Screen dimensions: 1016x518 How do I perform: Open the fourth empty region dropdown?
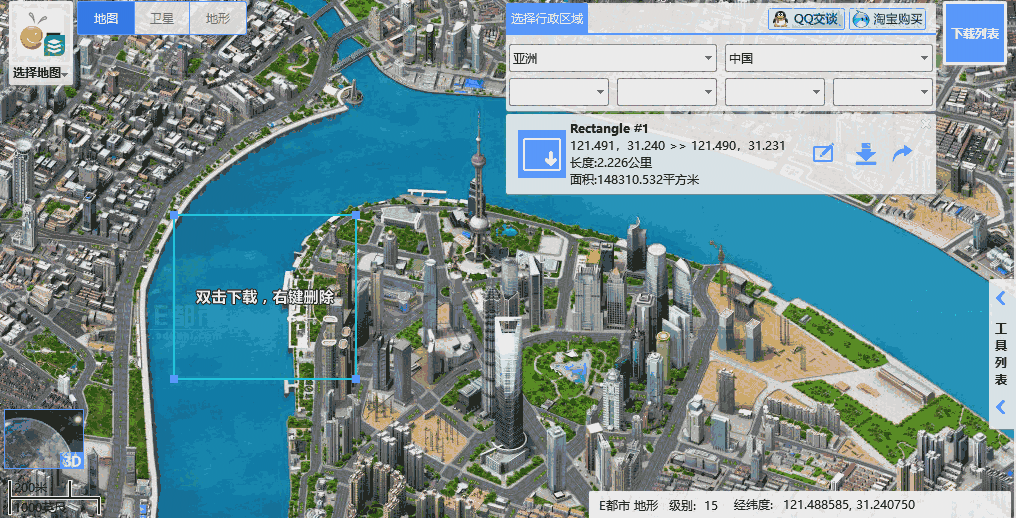[883, 92]
